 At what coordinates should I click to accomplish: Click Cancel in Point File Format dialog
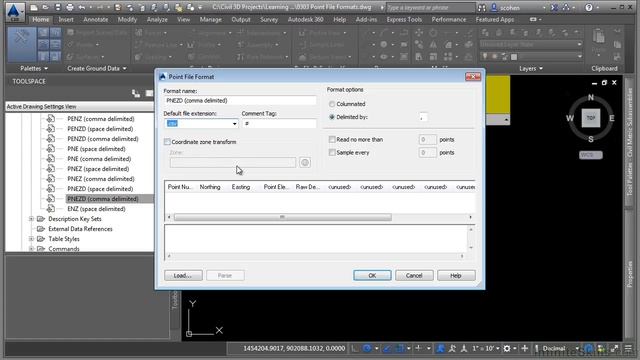click(x=414, y=276)
